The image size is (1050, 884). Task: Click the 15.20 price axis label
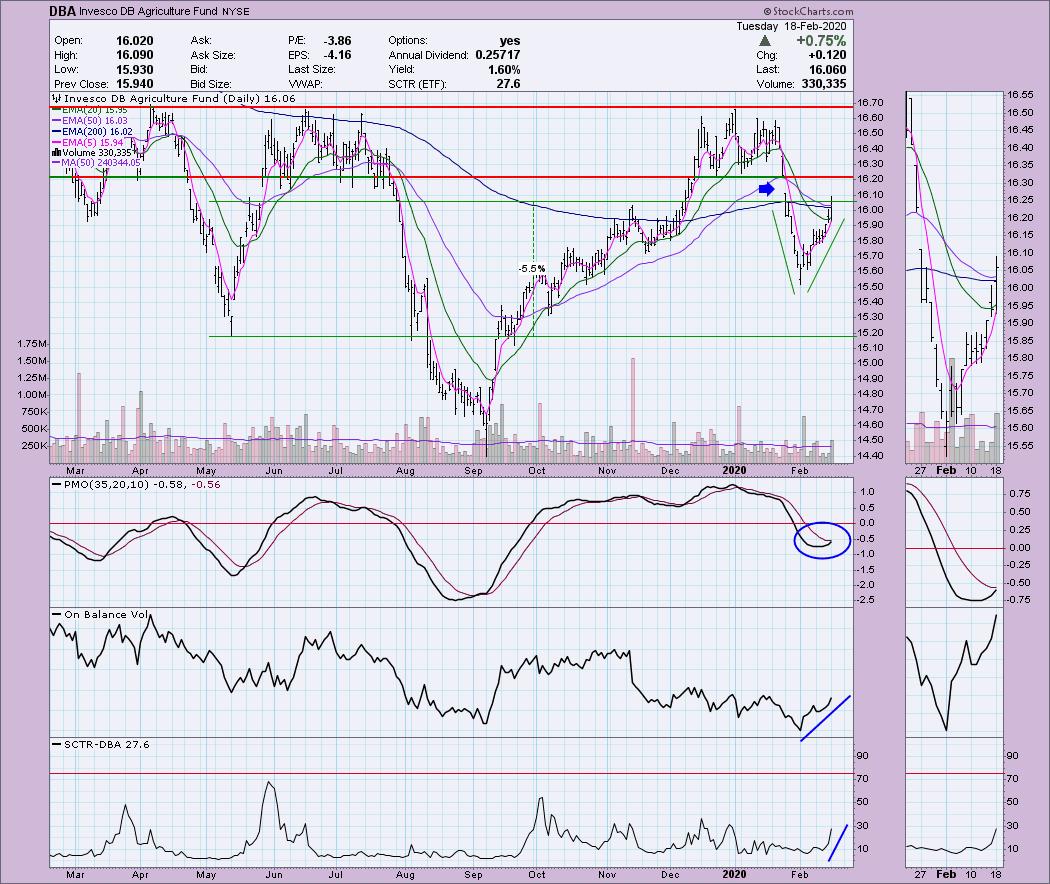870,333
